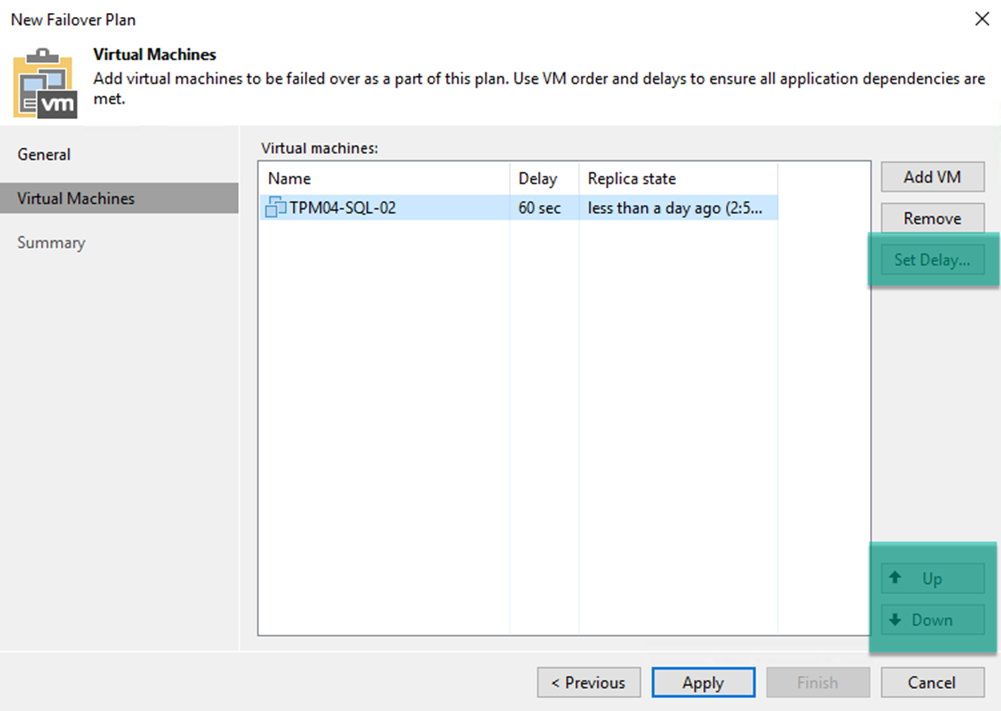This screenshot has height=711, width=1001.
Task: Select the 60 sec delay cell
Action: [x=539, y=208]
